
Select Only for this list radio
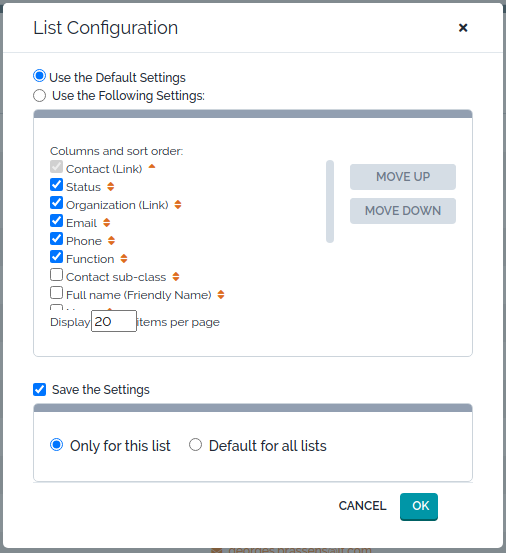pyautogui.click(x=56, y=445)
